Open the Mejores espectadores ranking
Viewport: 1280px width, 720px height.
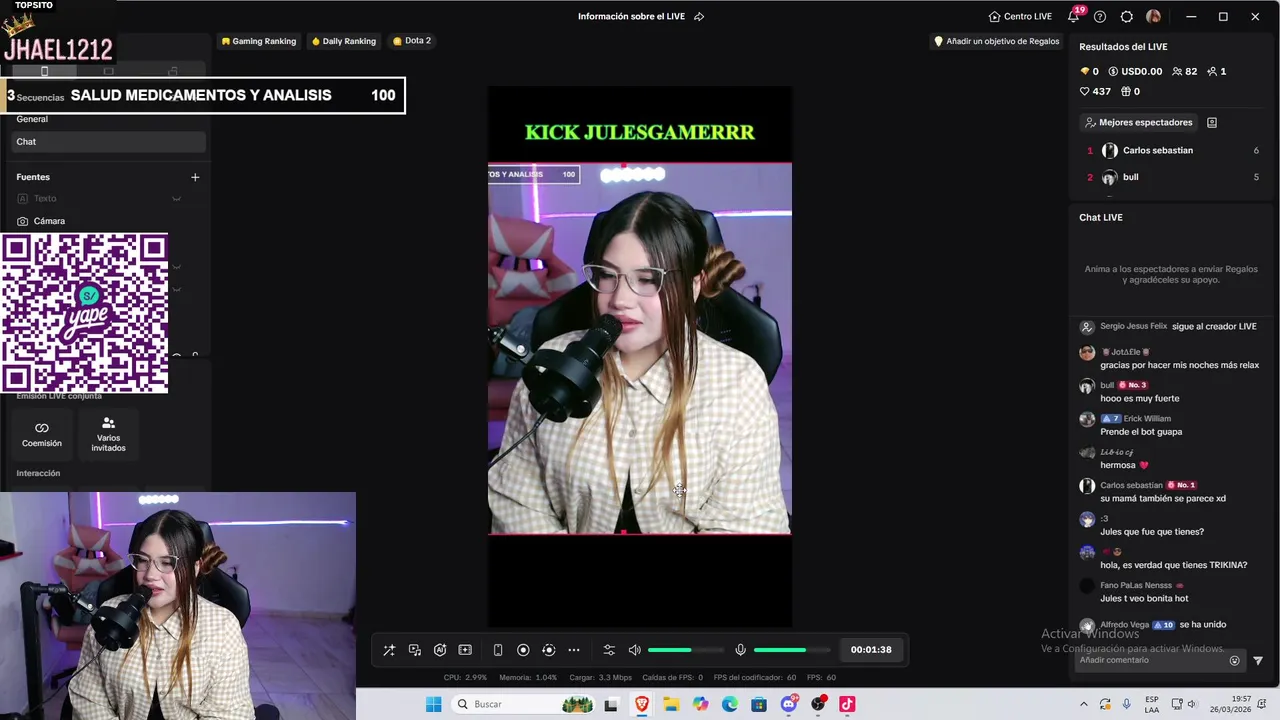coord(1139,122)
